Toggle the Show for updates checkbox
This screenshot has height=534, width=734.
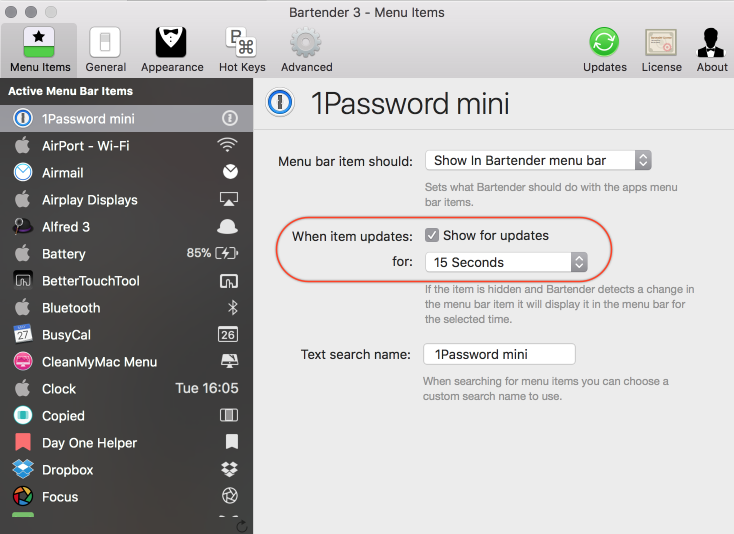(x=432, y=235)
